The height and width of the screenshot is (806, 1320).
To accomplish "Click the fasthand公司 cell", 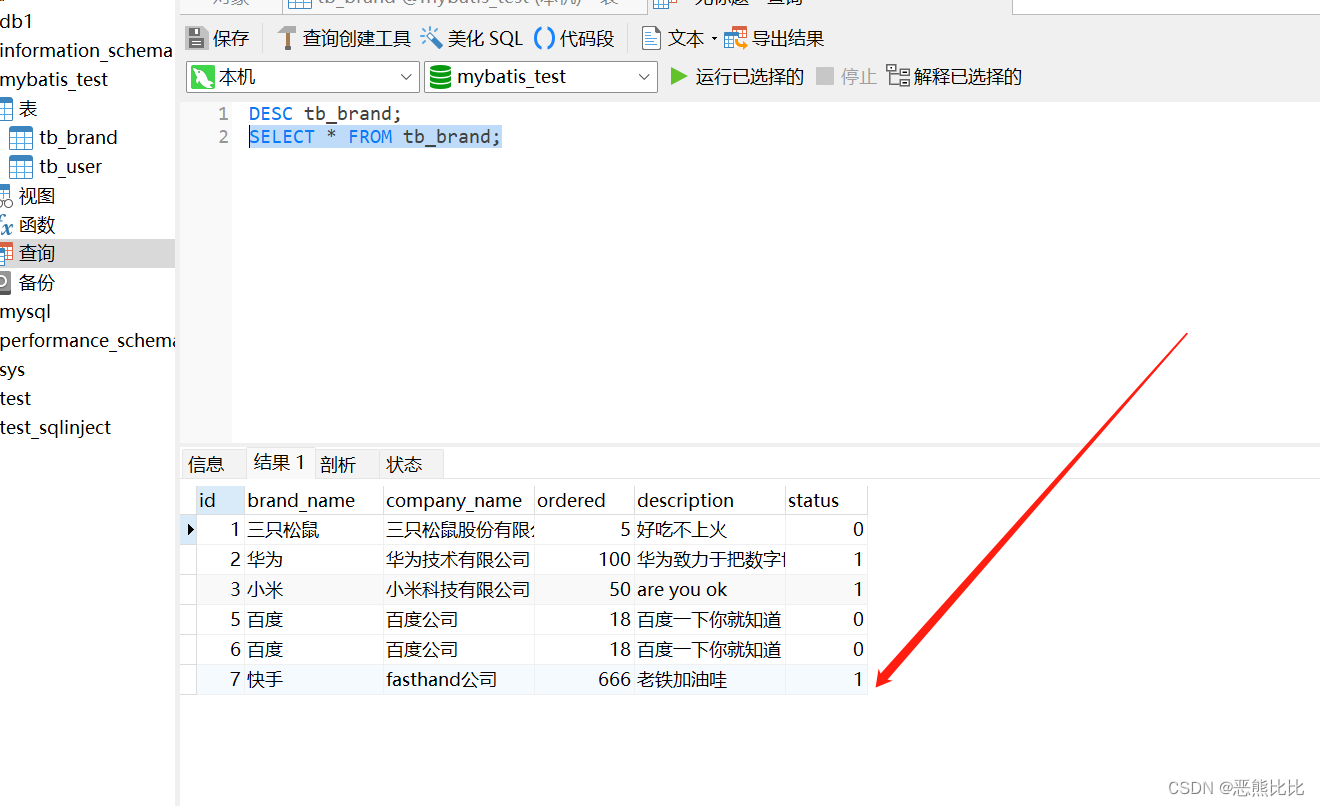I will point(459,679).
